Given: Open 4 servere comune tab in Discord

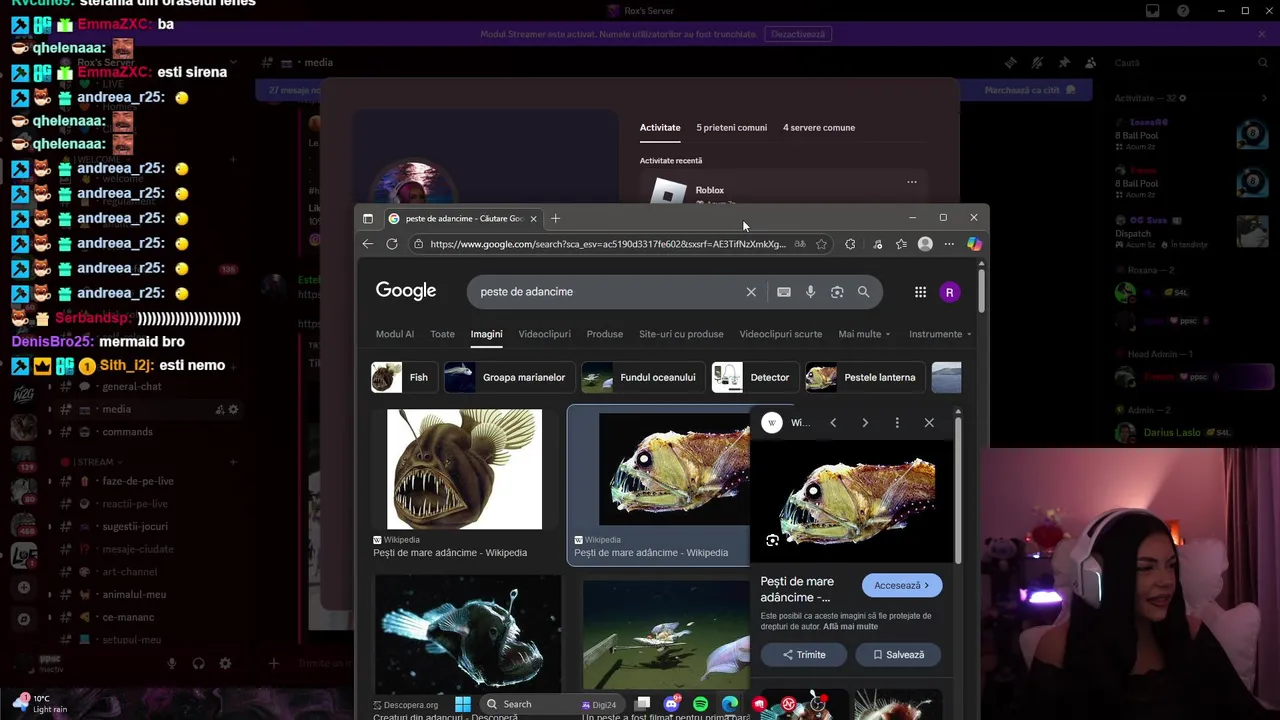Looking at the screenshot, I should coord(819,128).
